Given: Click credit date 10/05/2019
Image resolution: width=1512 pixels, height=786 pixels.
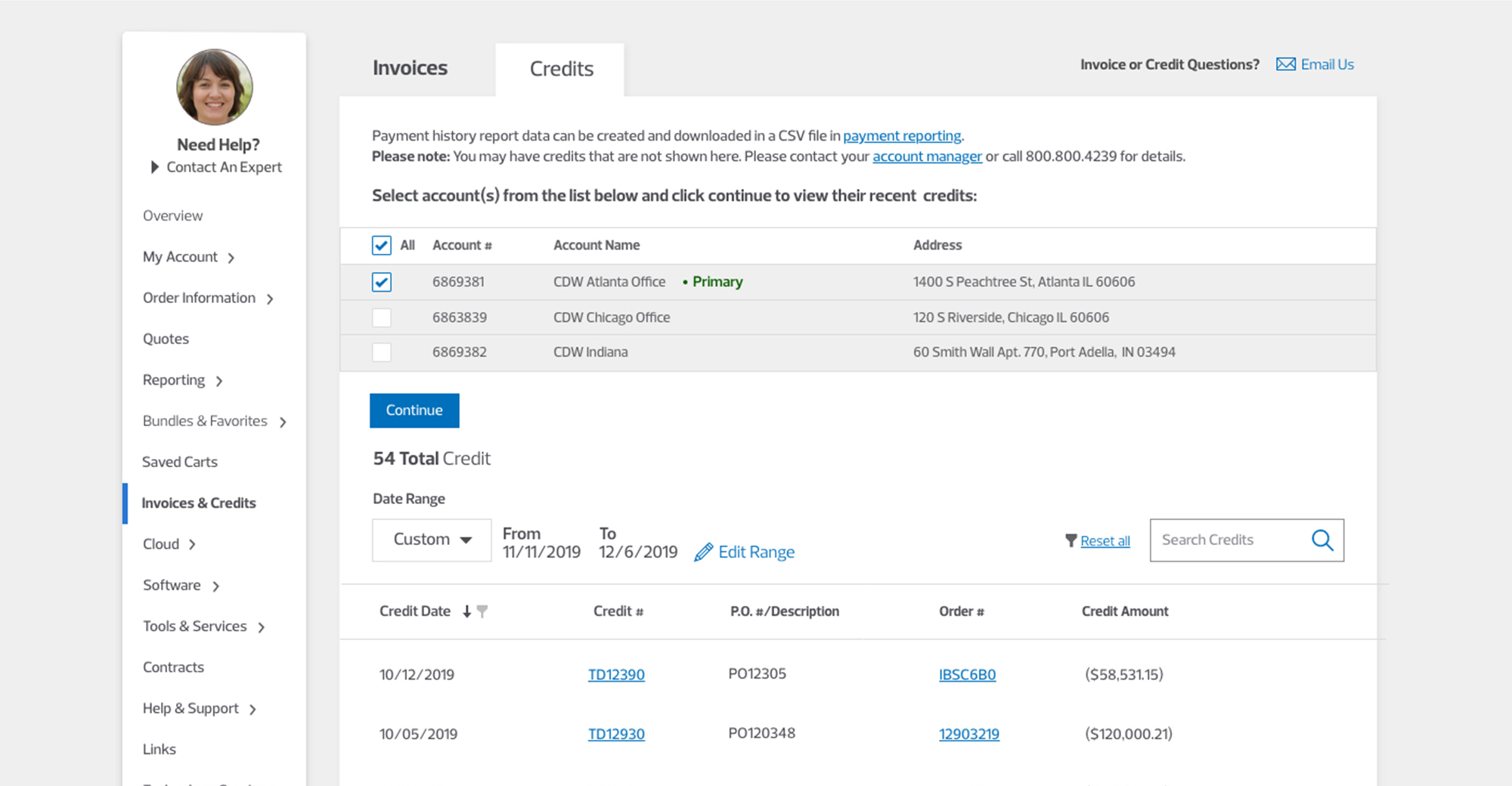Looking at the screenshot, I should click(x=418, y=734).
